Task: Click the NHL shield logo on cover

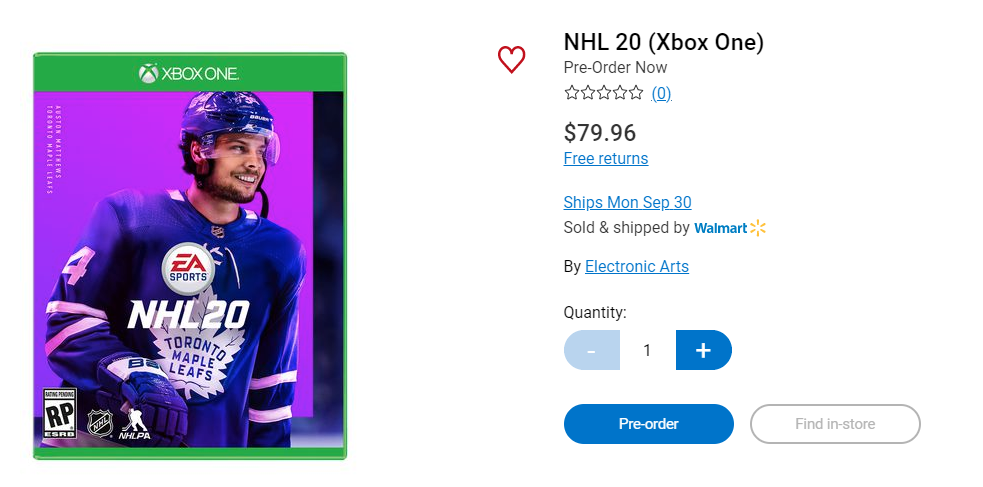Action: [x=100, y=420]
